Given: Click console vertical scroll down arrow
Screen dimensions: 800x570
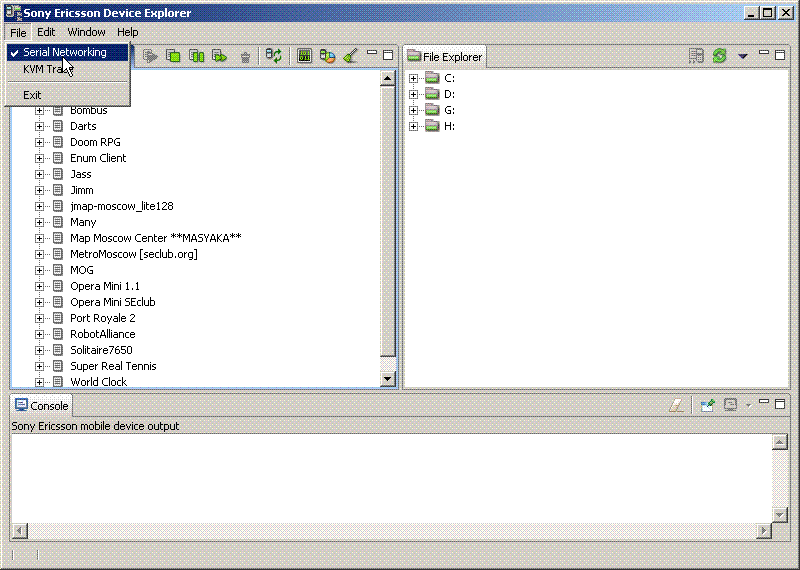Looking at the screenshot, I should point(780,515).
